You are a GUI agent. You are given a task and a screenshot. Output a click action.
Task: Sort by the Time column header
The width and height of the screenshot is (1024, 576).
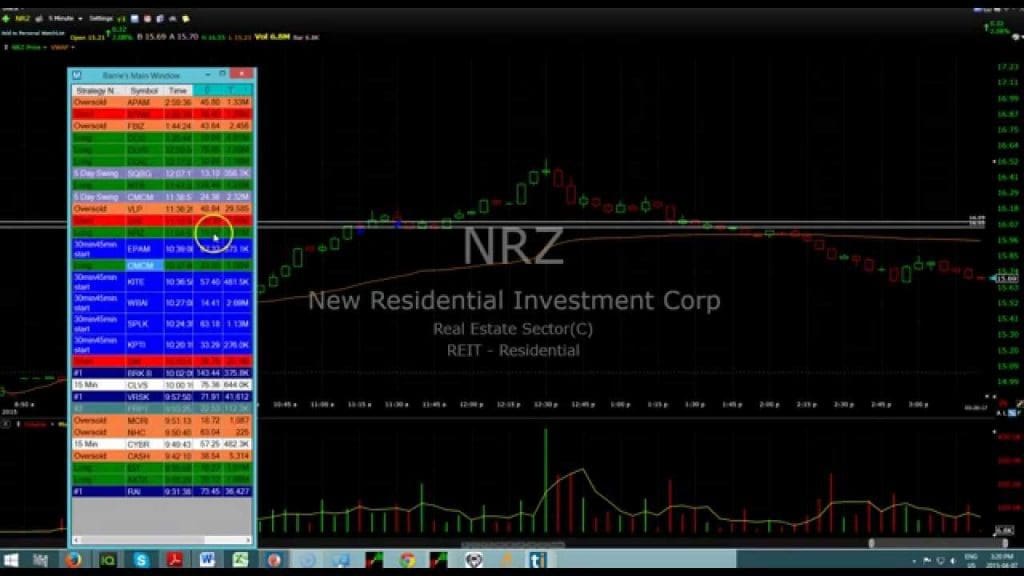tap(178, 91)
